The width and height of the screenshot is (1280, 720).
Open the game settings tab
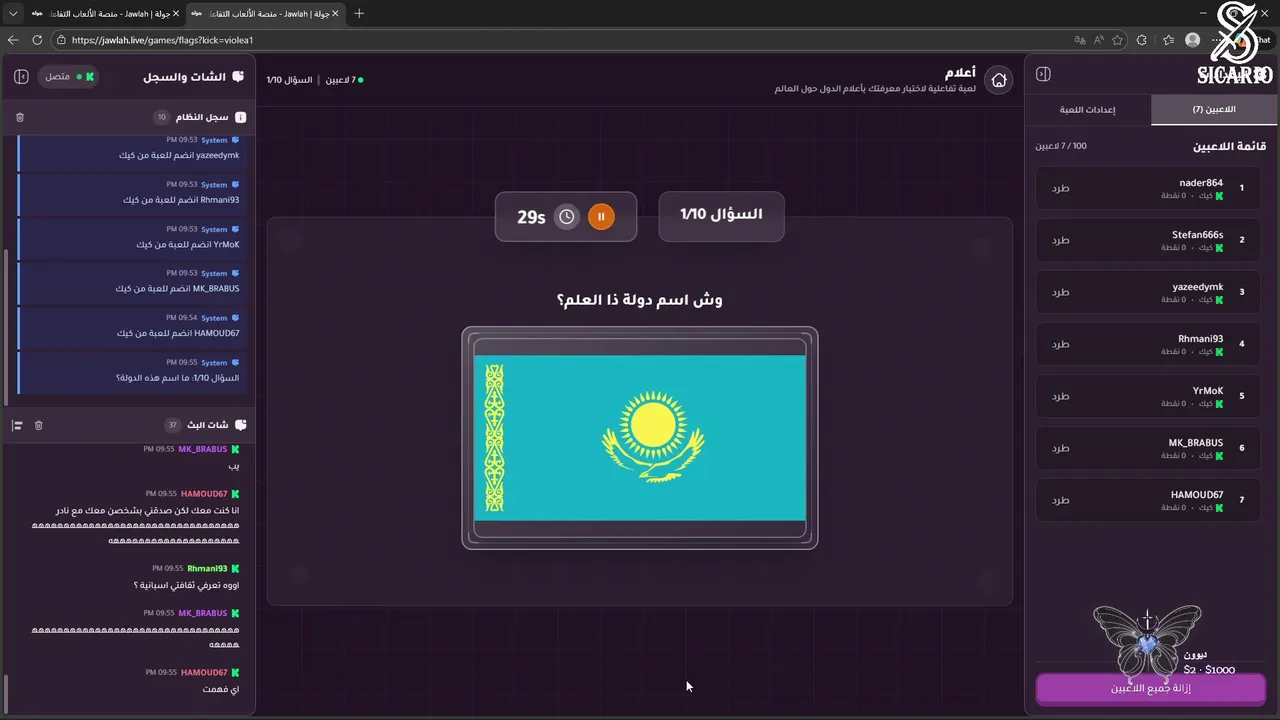coord(1088,109)
